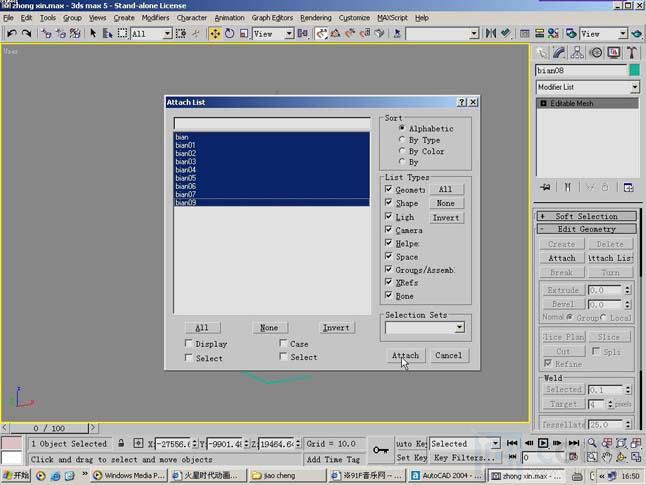Open the Selected key filter dropdown

click(x=495, y=443)
